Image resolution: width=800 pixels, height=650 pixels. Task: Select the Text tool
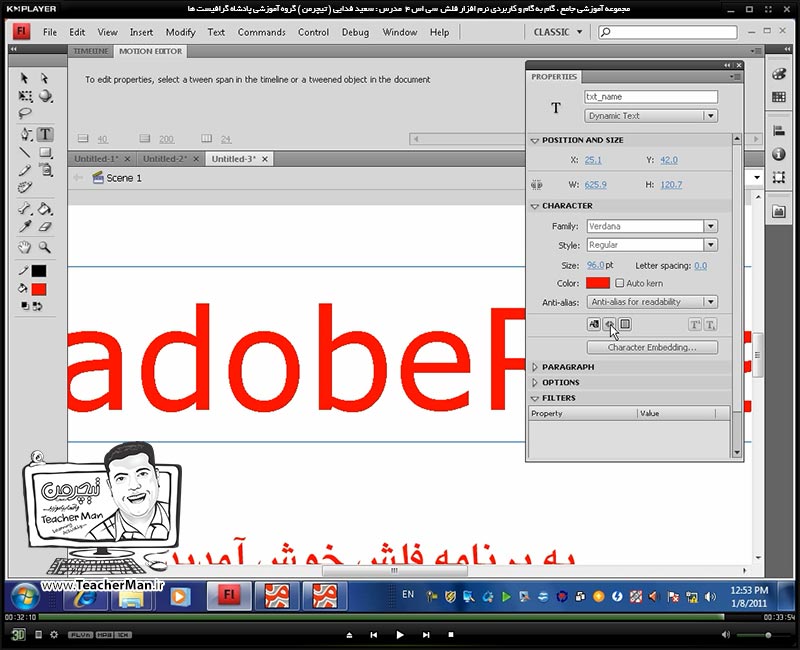tap(45, 134)
